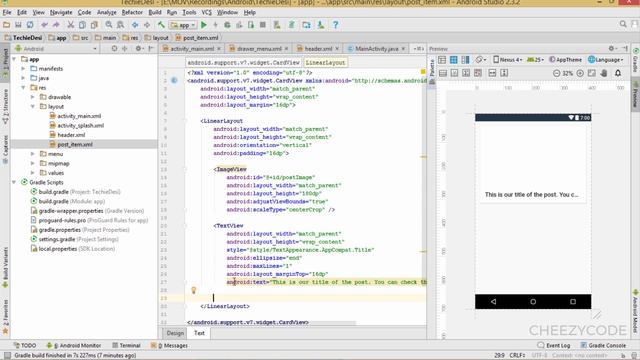The image size is (640, 360).
Task: Click the Synchronize toolbar icon
Action: tap(30, 25)
